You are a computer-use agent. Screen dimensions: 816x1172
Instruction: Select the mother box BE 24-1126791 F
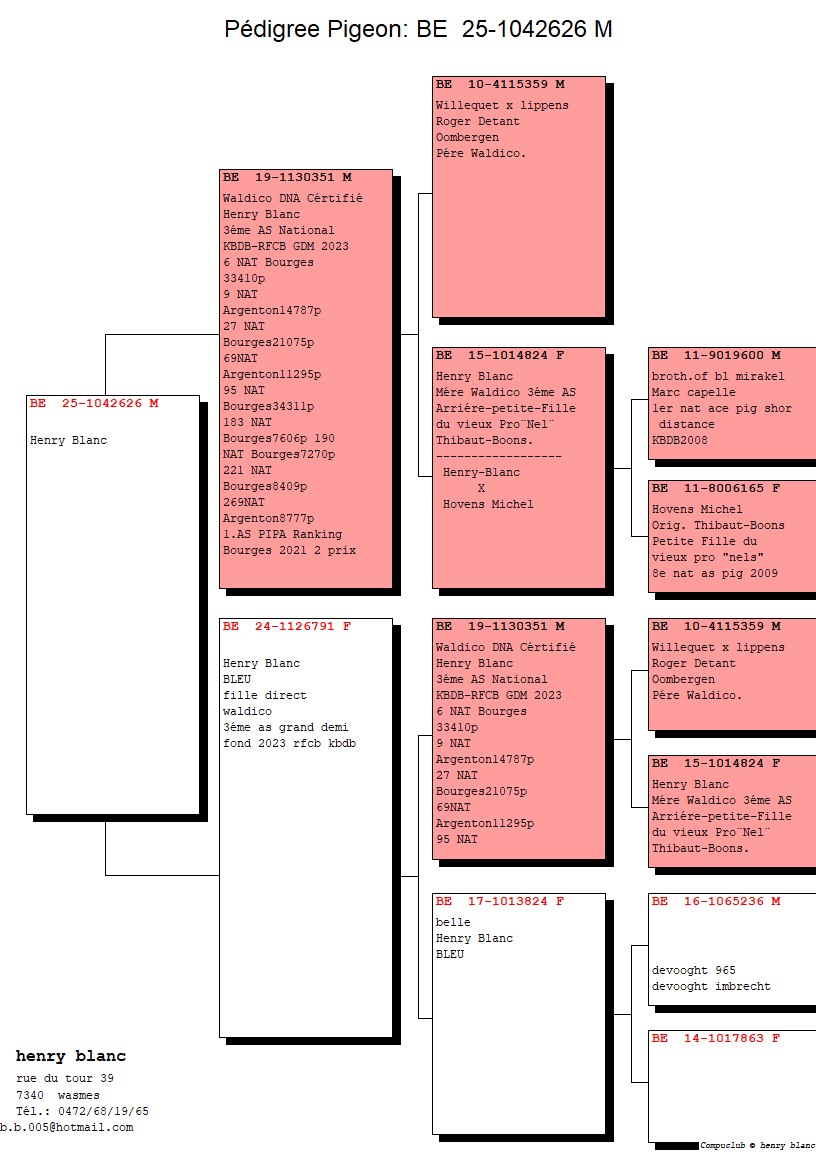(305, 827)
